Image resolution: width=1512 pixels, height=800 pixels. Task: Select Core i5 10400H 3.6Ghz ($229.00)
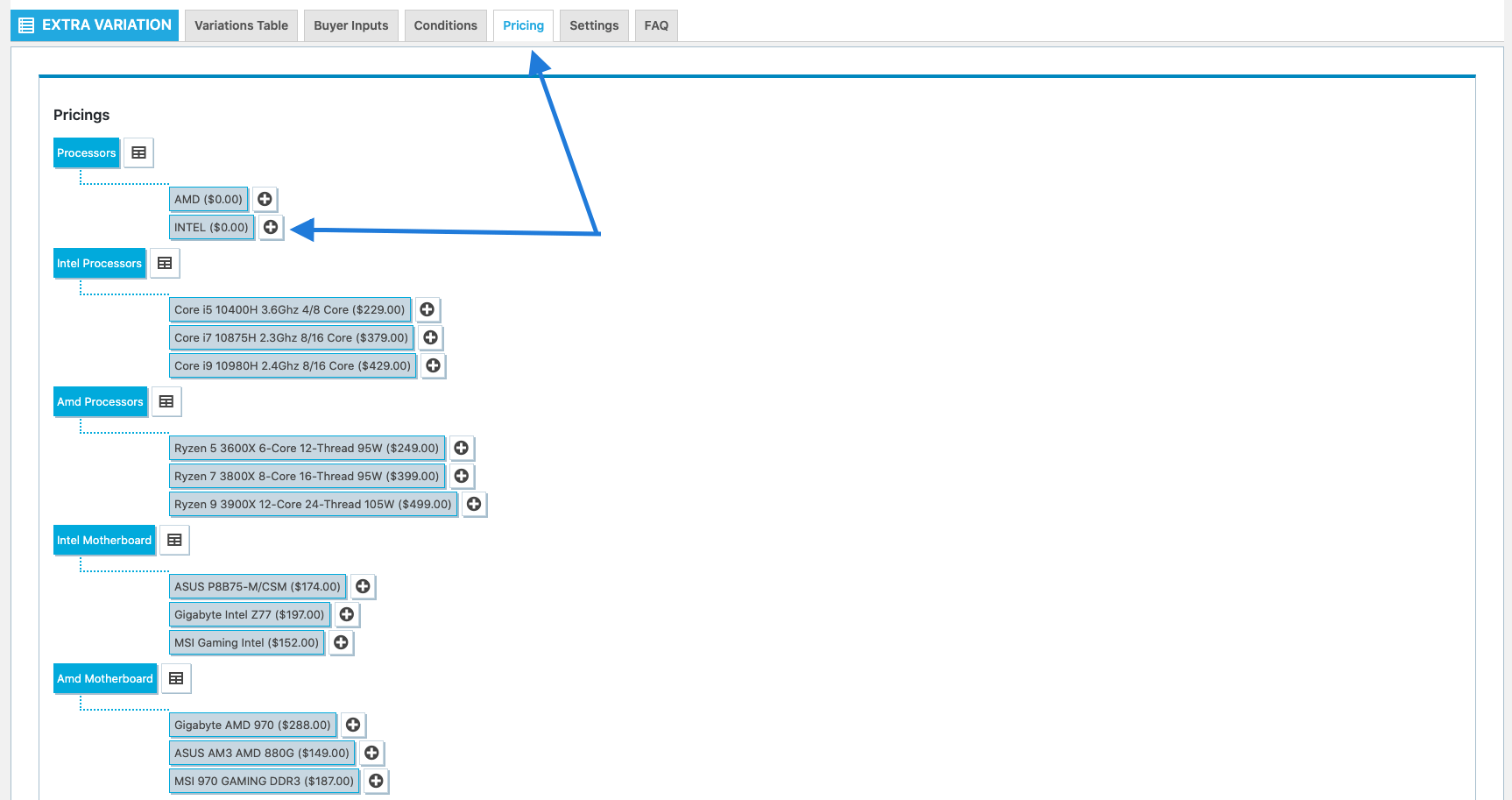click(x=290, y=309)
